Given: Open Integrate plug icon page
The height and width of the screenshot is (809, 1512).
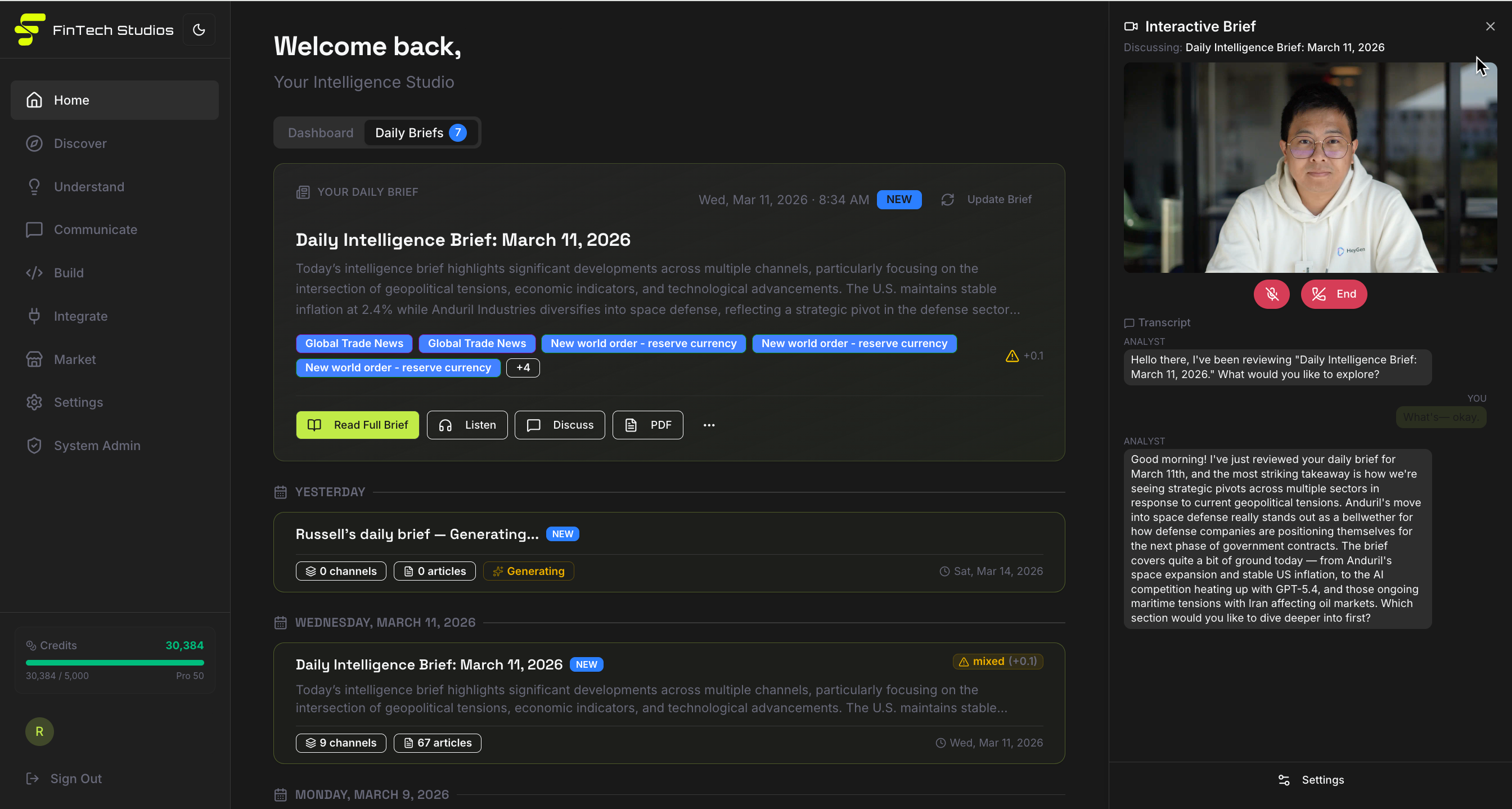Looking at the screenshot, I should pyautogui.click(x=34, y=316).
